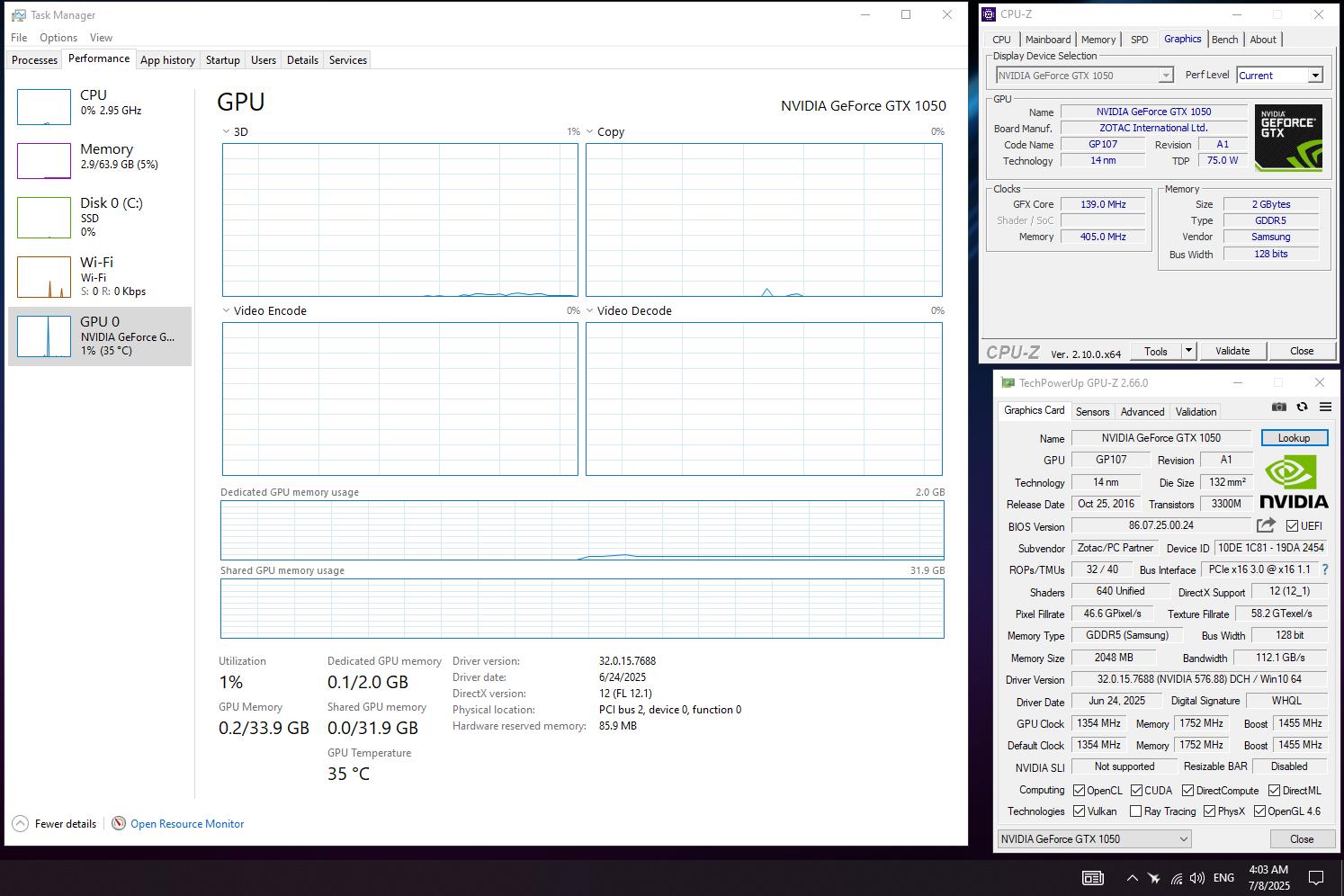Click CPU-Z Tools button
Viewport: 1344px width, 896px height.
point(1156,351)
